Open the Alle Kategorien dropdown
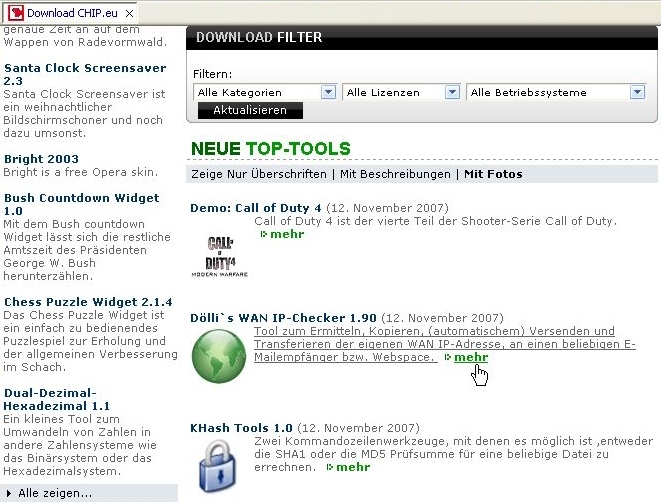Screen dimensions: 661x504 (265, 92)
